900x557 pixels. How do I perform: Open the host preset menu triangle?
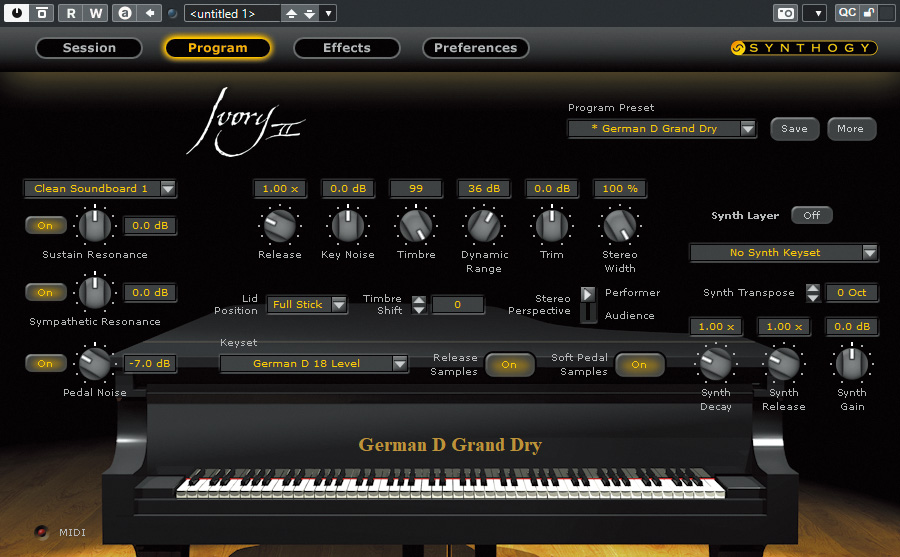click(328, 13)
